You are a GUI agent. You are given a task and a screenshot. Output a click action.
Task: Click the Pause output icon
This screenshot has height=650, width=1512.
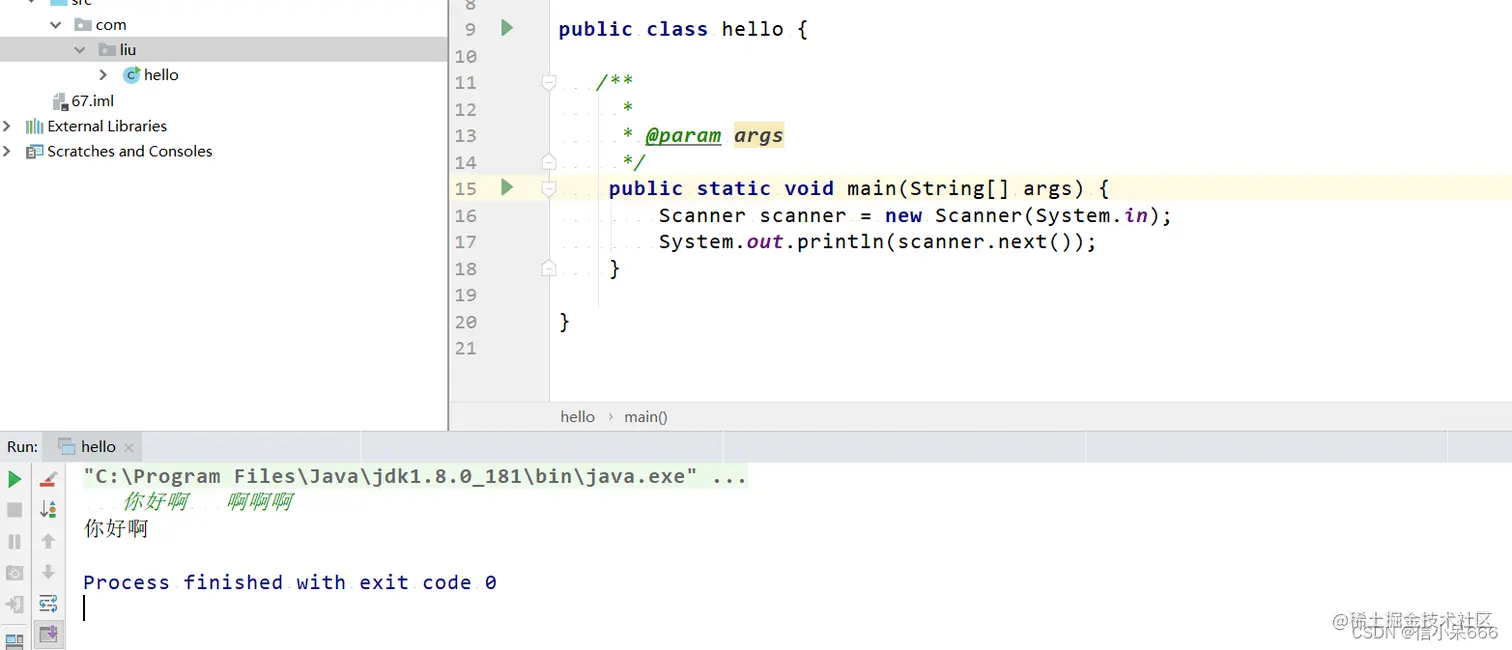click(x=14, y=541)
